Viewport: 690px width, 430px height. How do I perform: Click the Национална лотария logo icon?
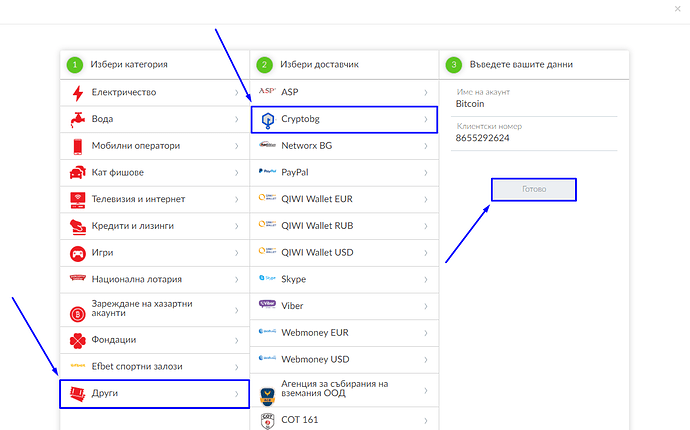(x=78, y=278)
